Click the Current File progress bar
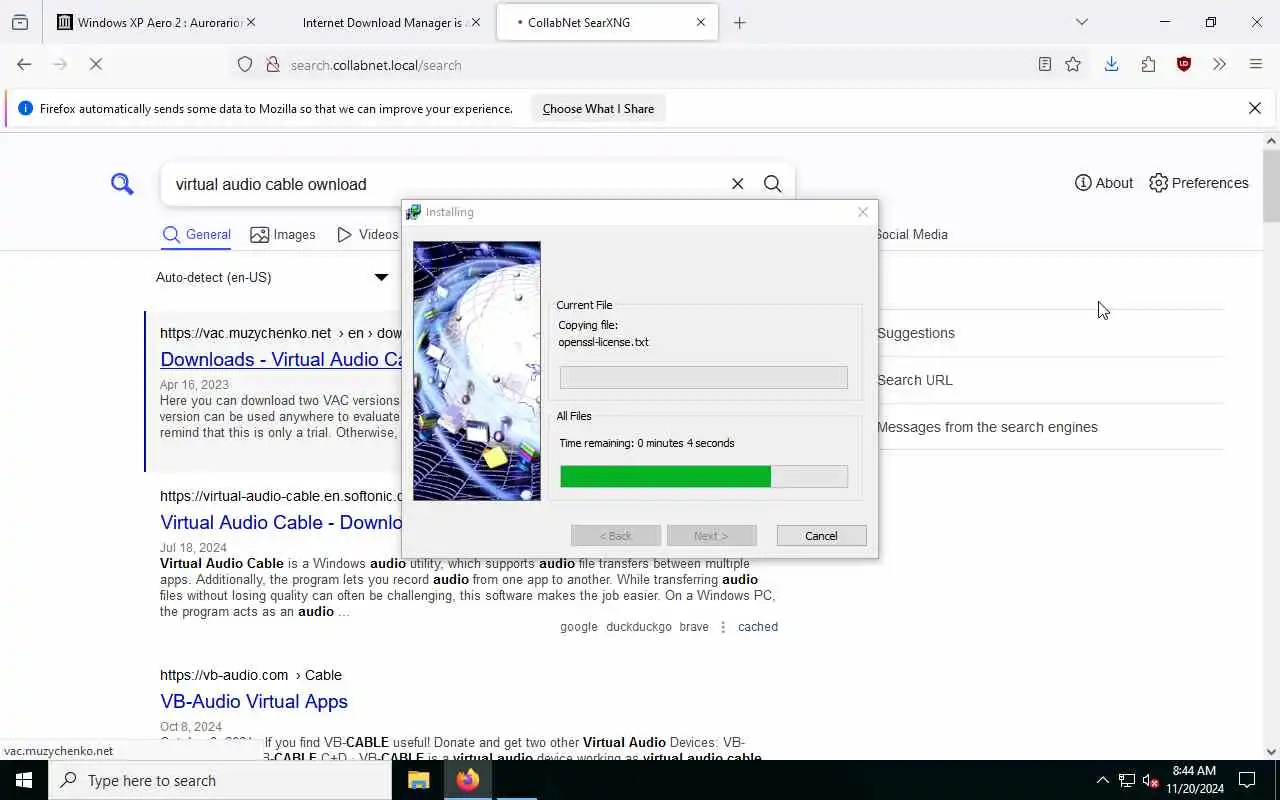Image resolution: width=1280 pixels, height=800 pixels. [704, 377]
